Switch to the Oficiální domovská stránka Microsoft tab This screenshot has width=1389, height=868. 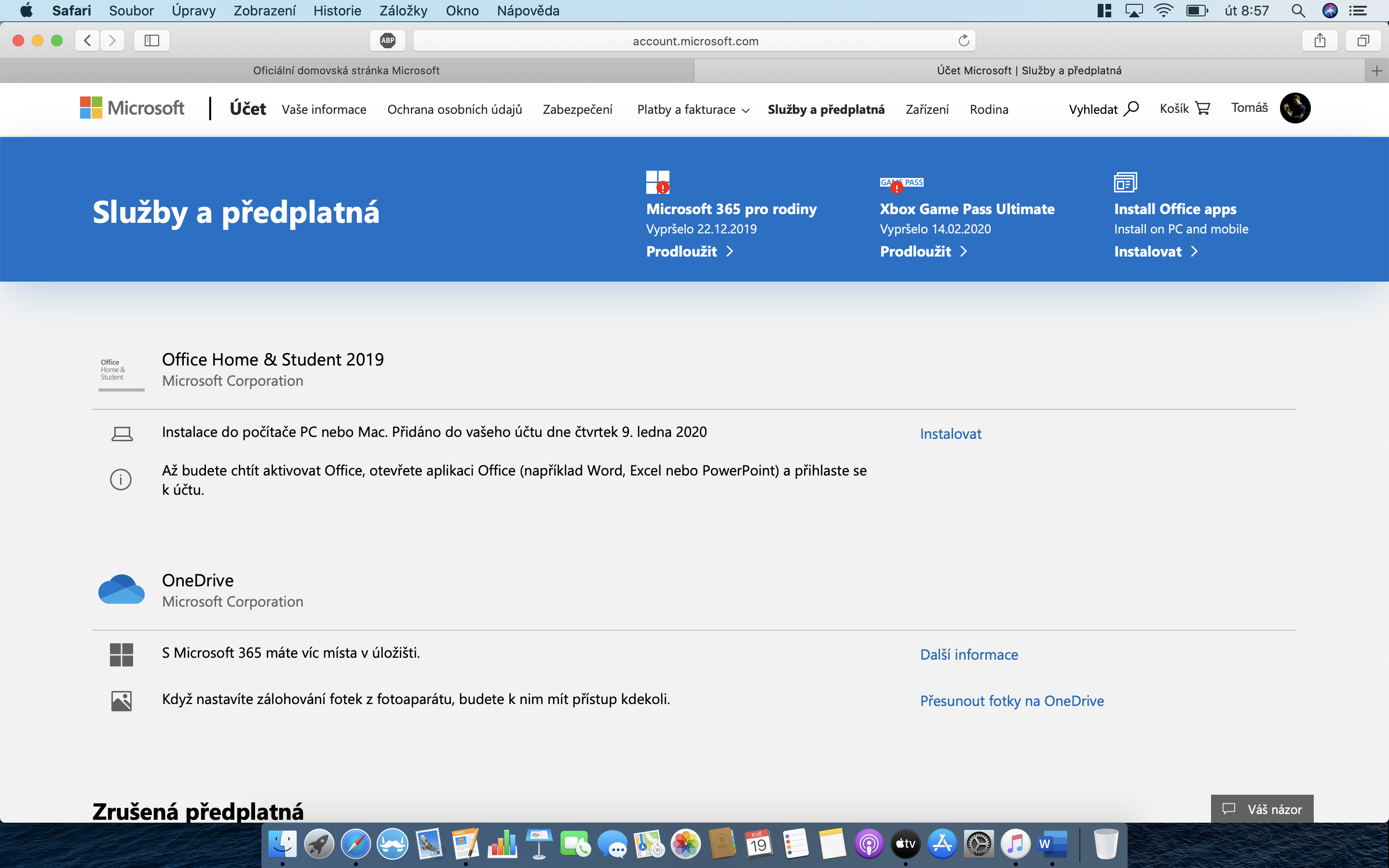347,70
